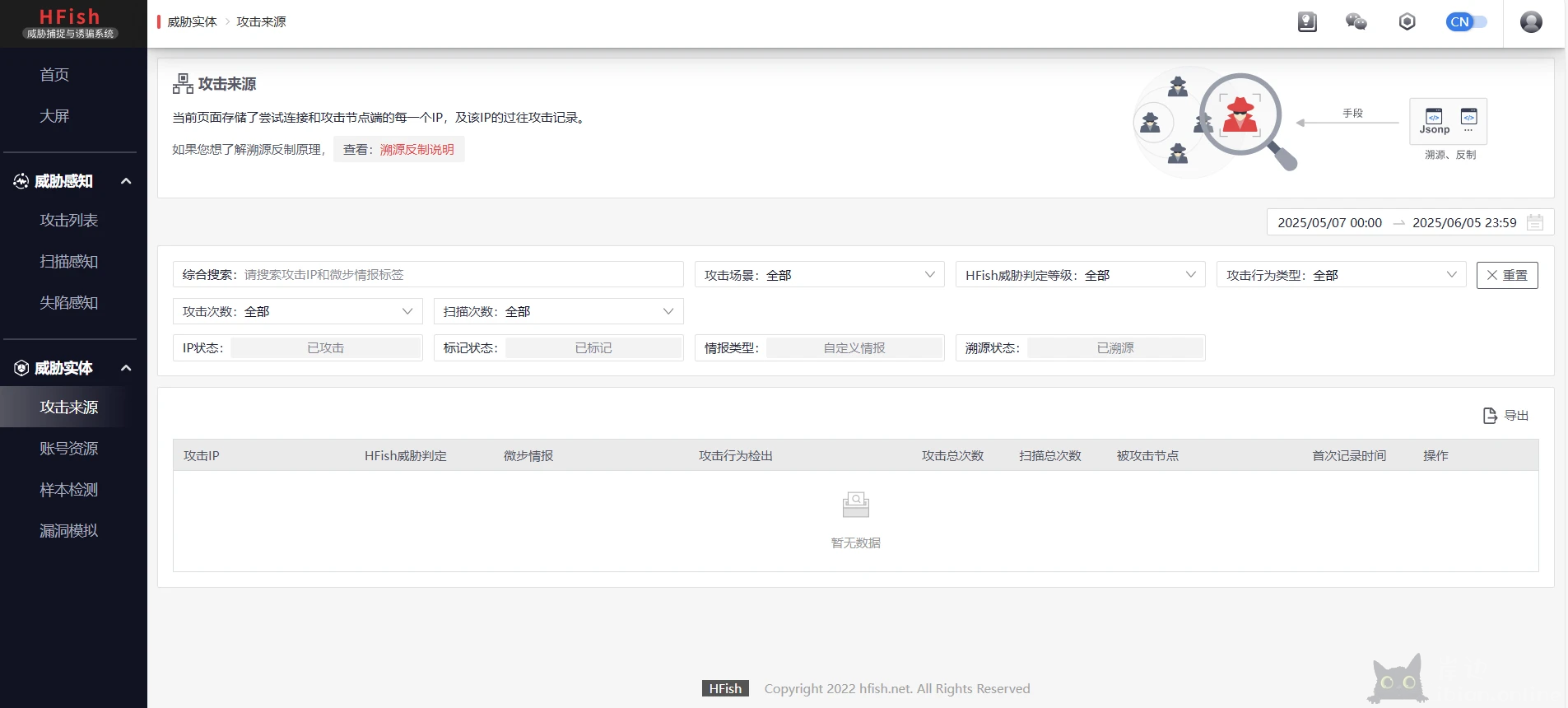This screenshot has width=1568, height=708.
Task: Toggle IP状态 已攻击 filter
Action: coord(326,348)
